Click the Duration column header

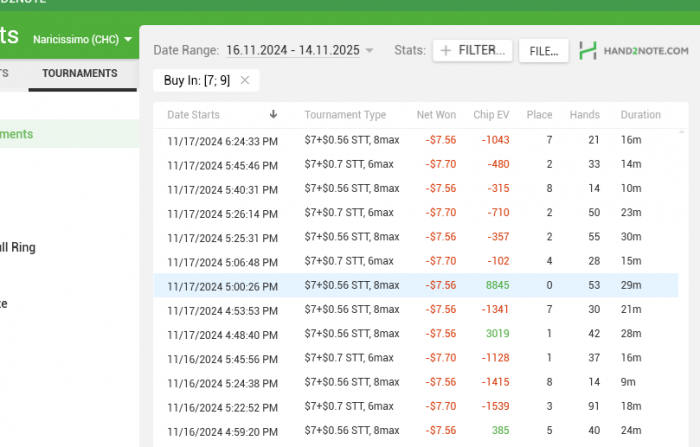pyautogui.click(x=640, y=115)
